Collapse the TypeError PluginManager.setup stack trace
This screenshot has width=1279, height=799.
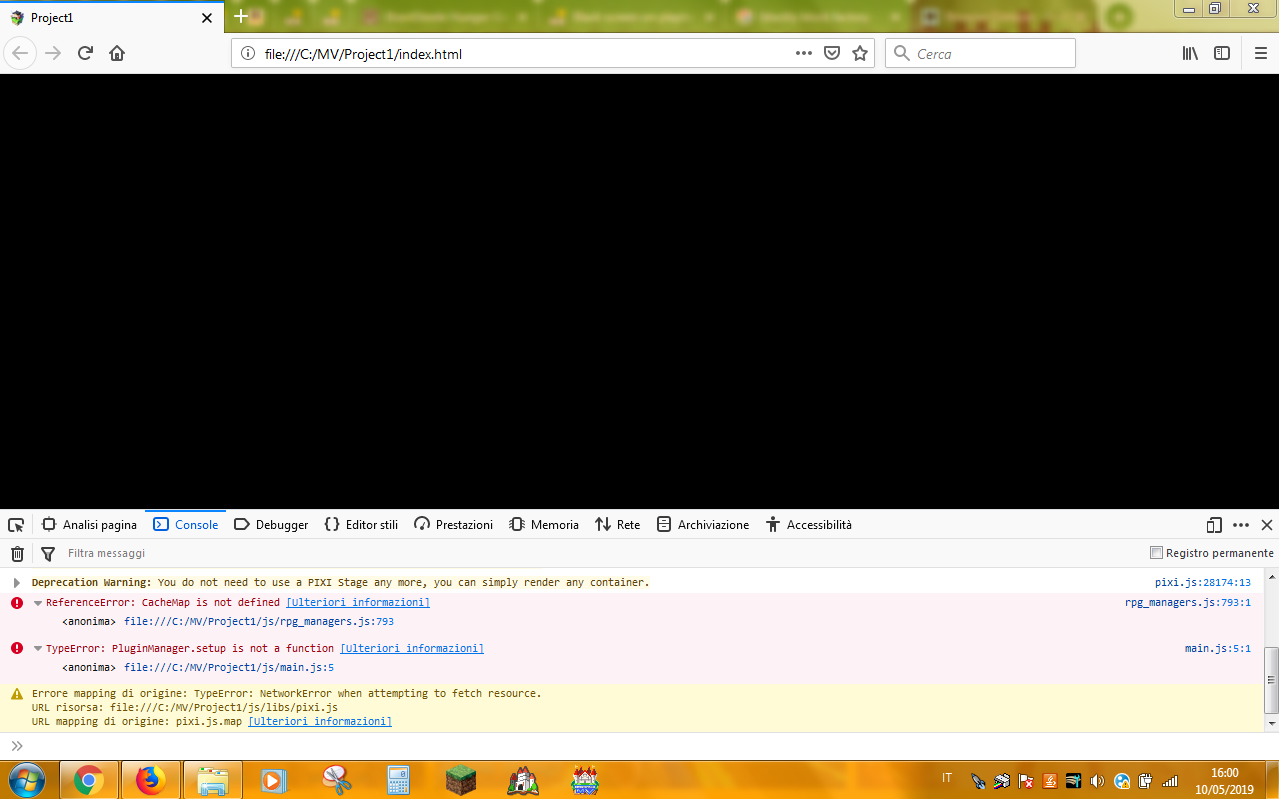(x=38, y=649)
